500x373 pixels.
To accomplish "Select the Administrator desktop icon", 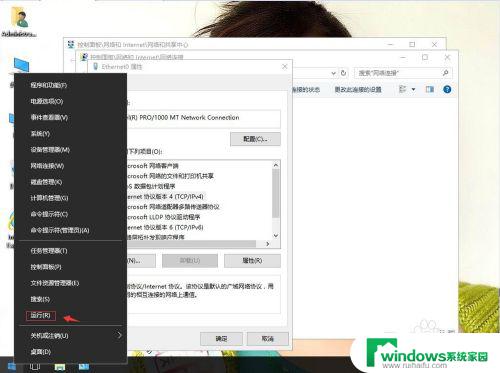I will 19,22.
